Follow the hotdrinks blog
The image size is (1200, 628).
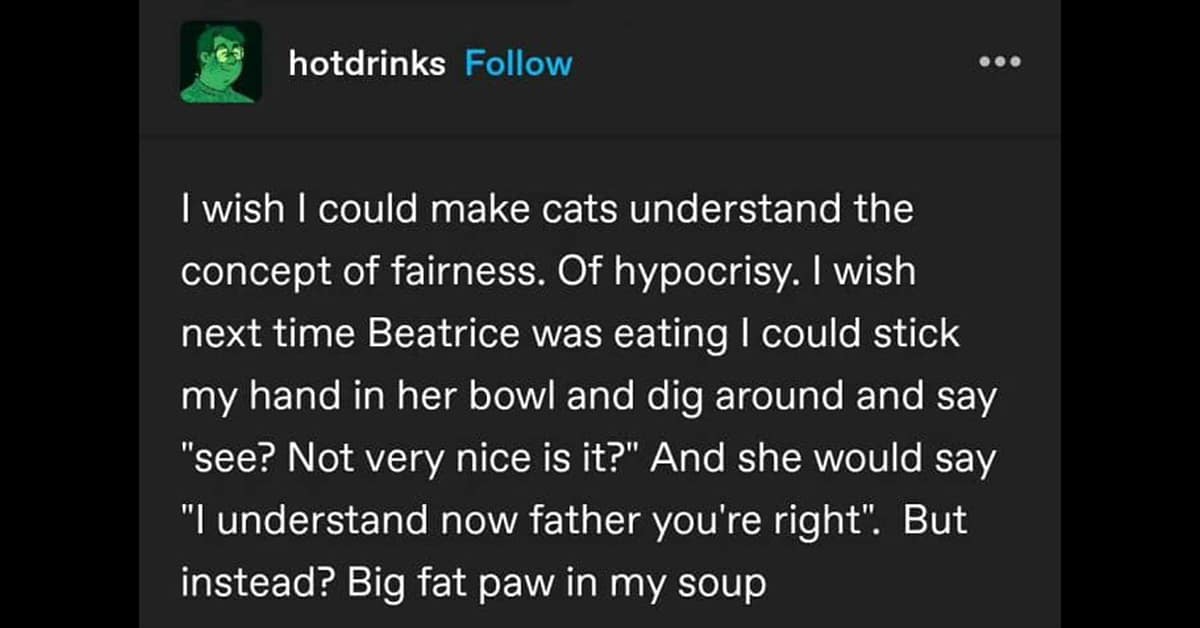pyautogui.click(x=518, y=64)
